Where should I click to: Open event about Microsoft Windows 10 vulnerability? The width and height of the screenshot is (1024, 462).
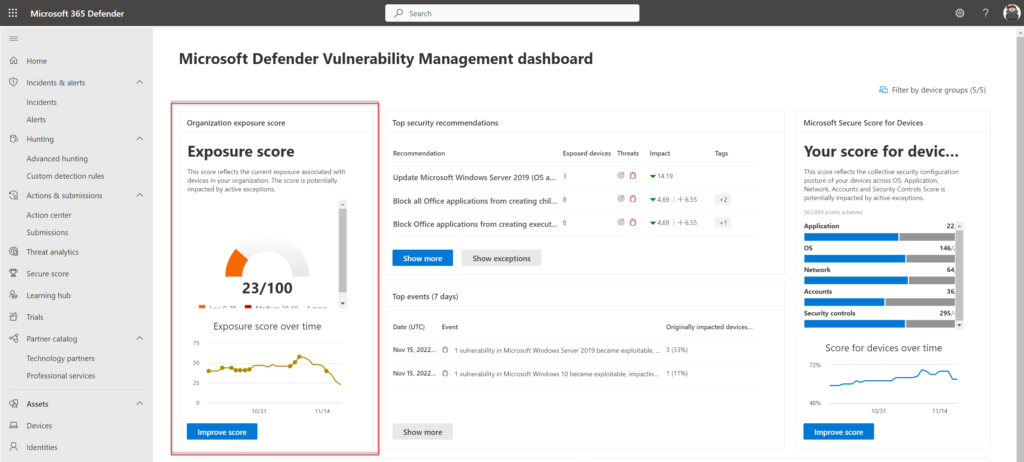point(555,373)
